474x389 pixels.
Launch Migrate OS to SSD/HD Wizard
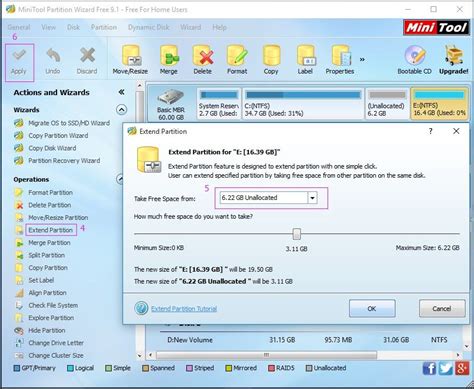click(69, 123)
